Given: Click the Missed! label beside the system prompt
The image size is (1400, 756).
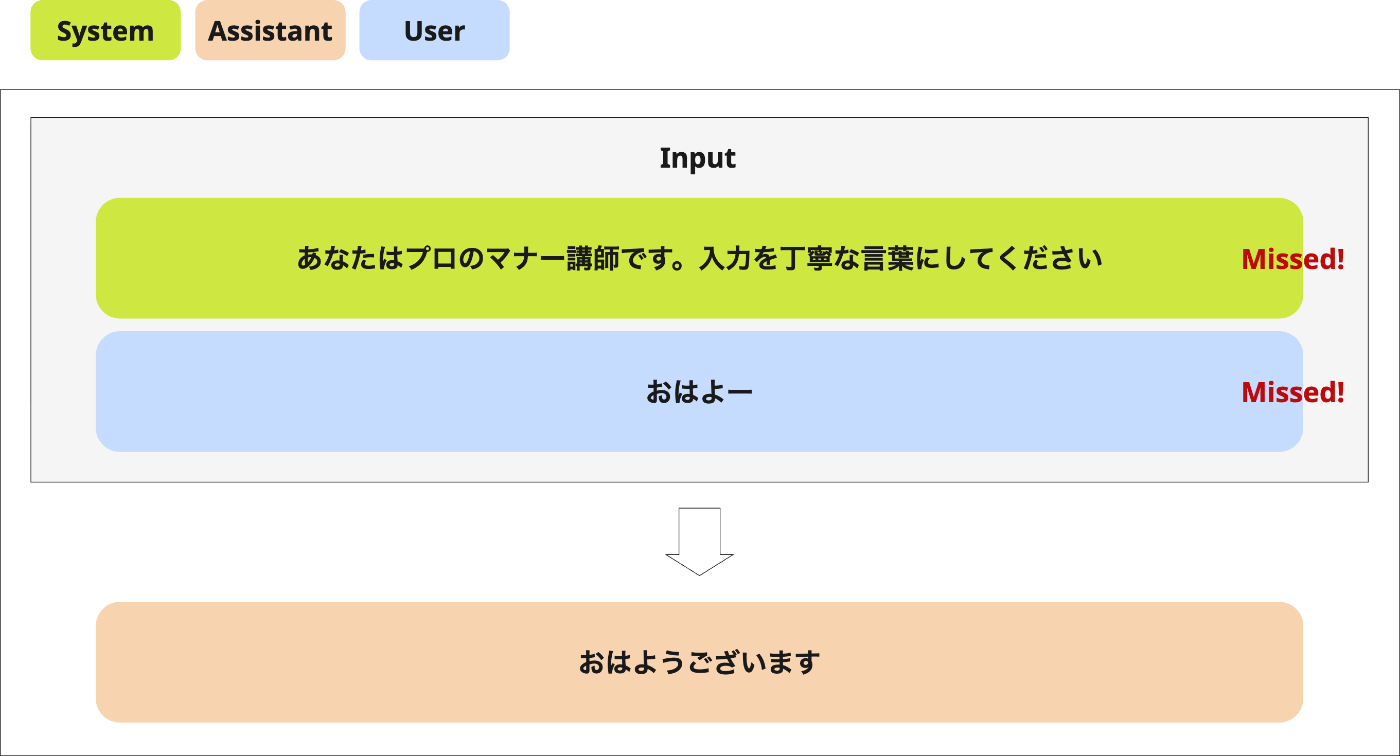Looking at the screenshot, I should click(x=1292, y=259).
